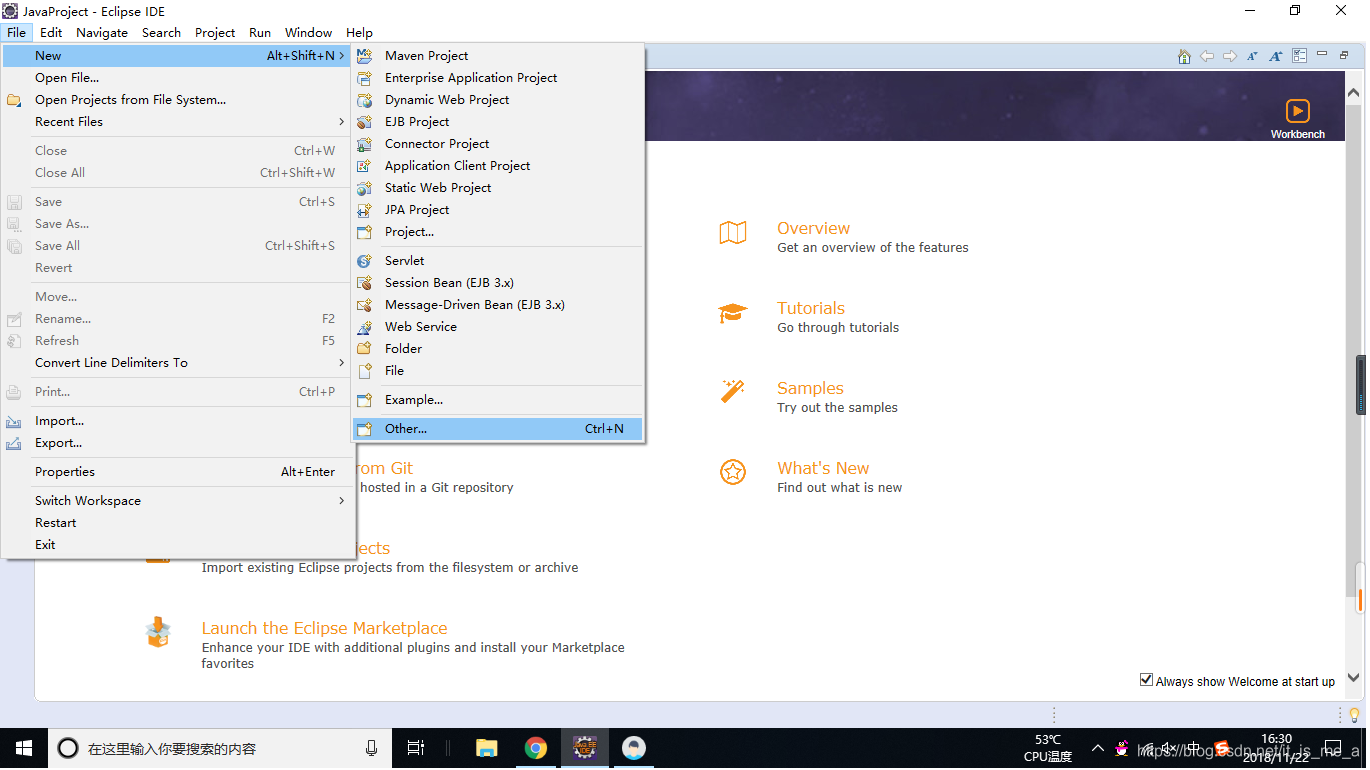Click the What's New star icon
Screen dimensions: 1370x770
pos(733,472)
